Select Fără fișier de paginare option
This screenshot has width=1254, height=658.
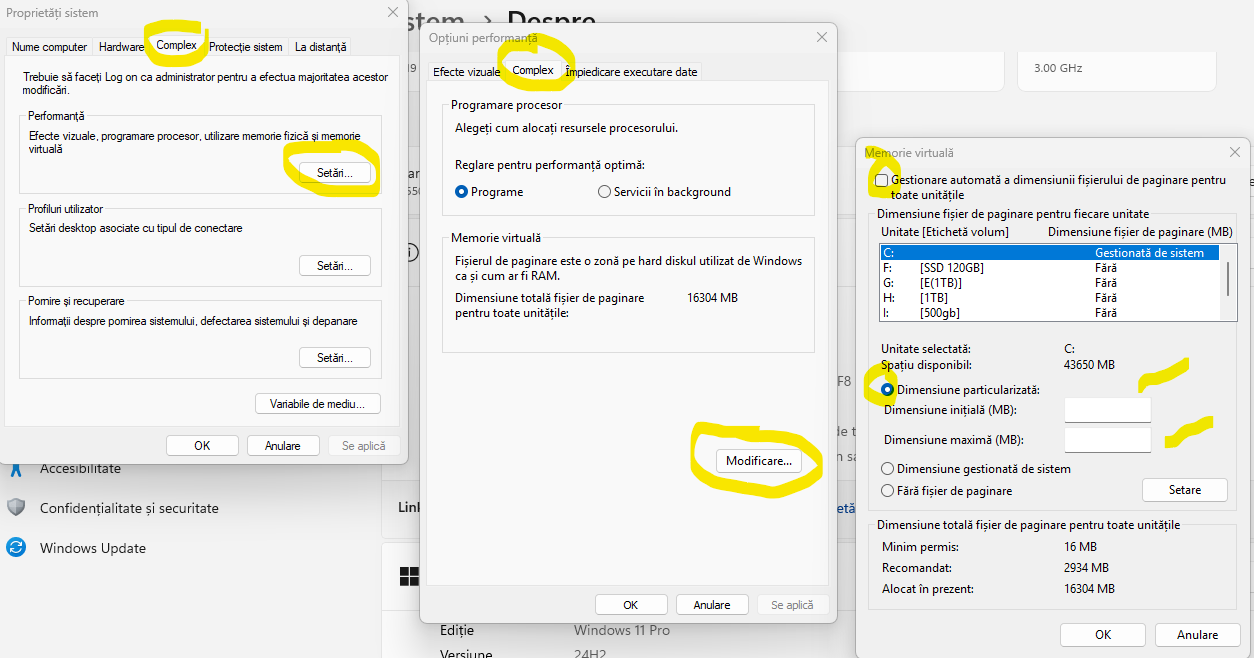887,491
